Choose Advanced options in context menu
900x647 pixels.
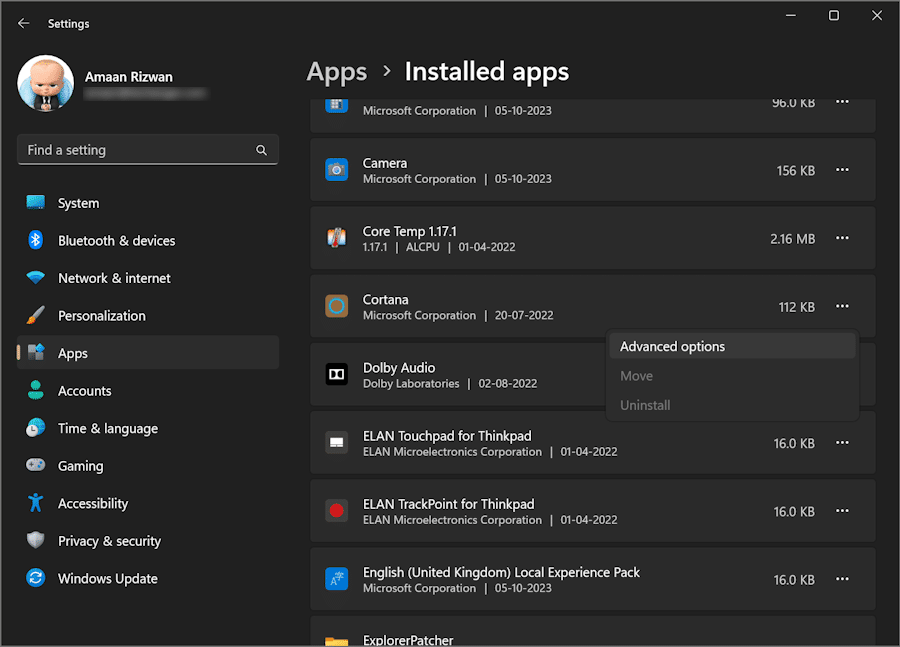(732, 346)
